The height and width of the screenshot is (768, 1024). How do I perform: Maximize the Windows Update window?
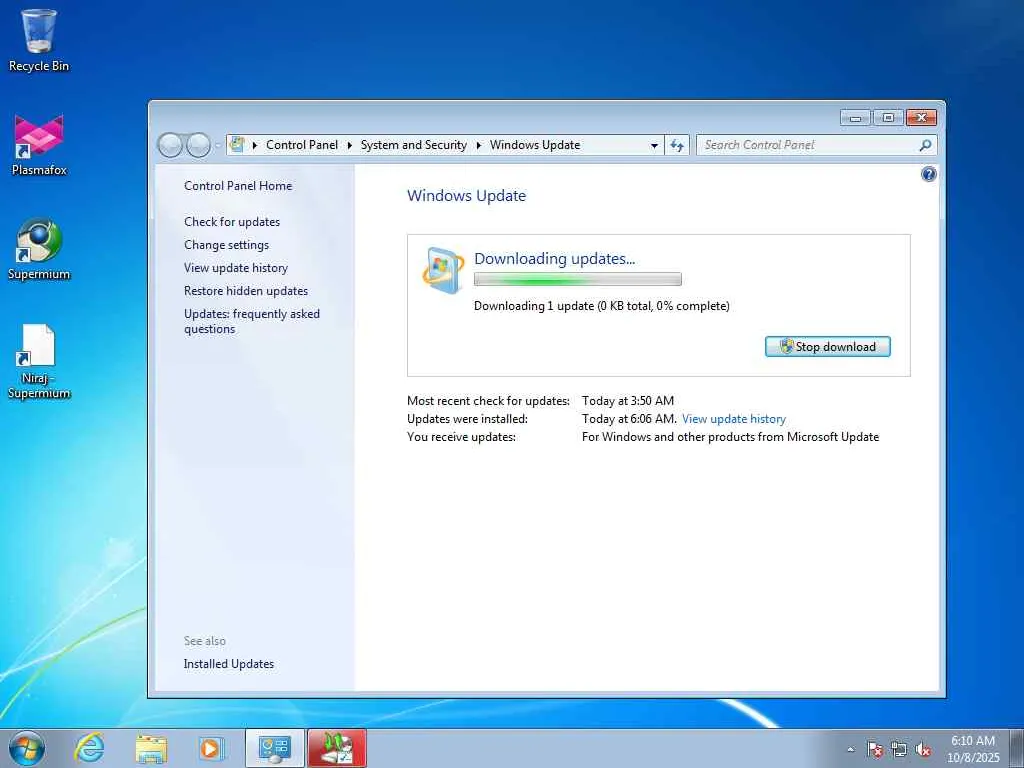pyautogui.click(x=888, y=118)
